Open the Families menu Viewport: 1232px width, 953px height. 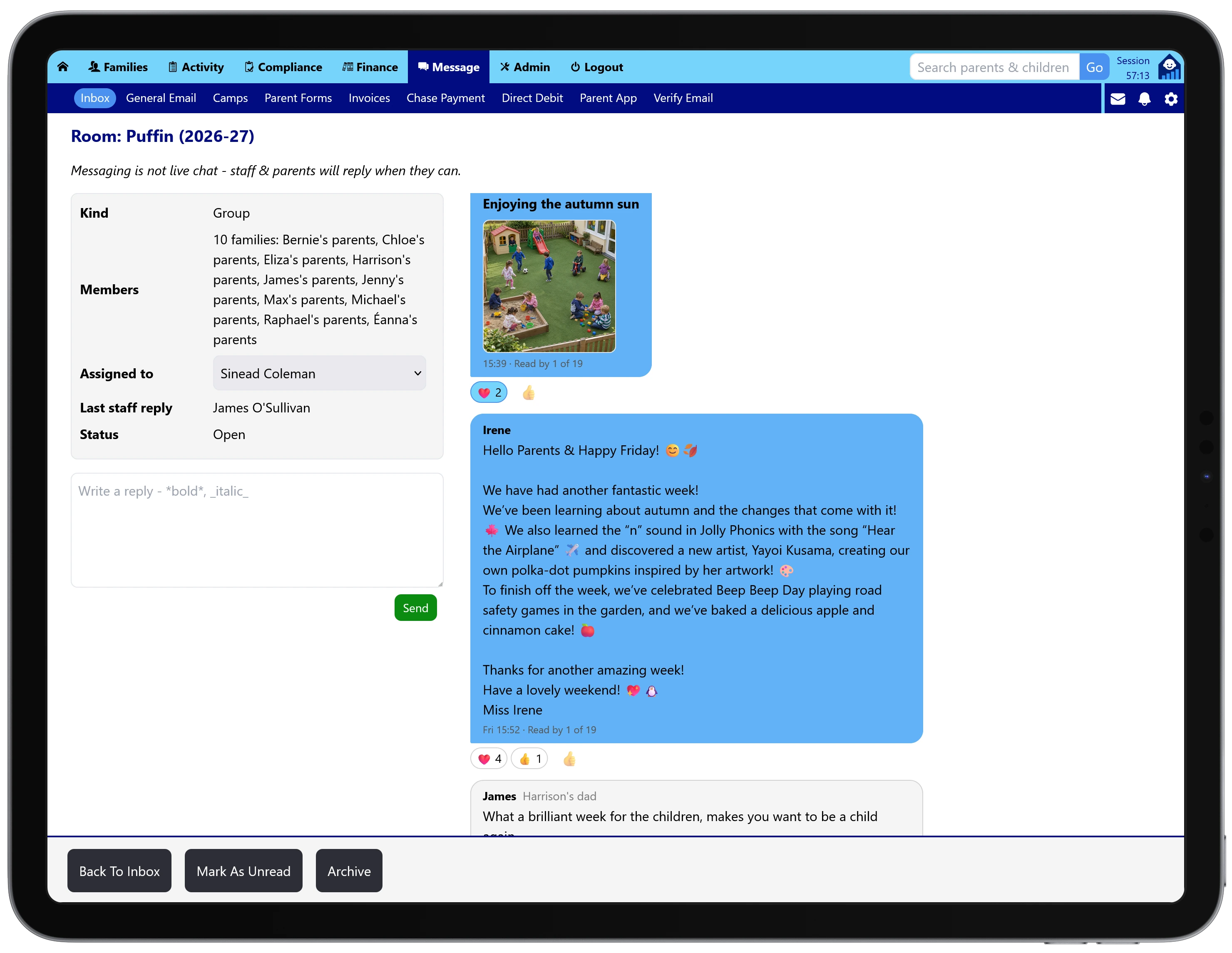click(x=118, y=67)
